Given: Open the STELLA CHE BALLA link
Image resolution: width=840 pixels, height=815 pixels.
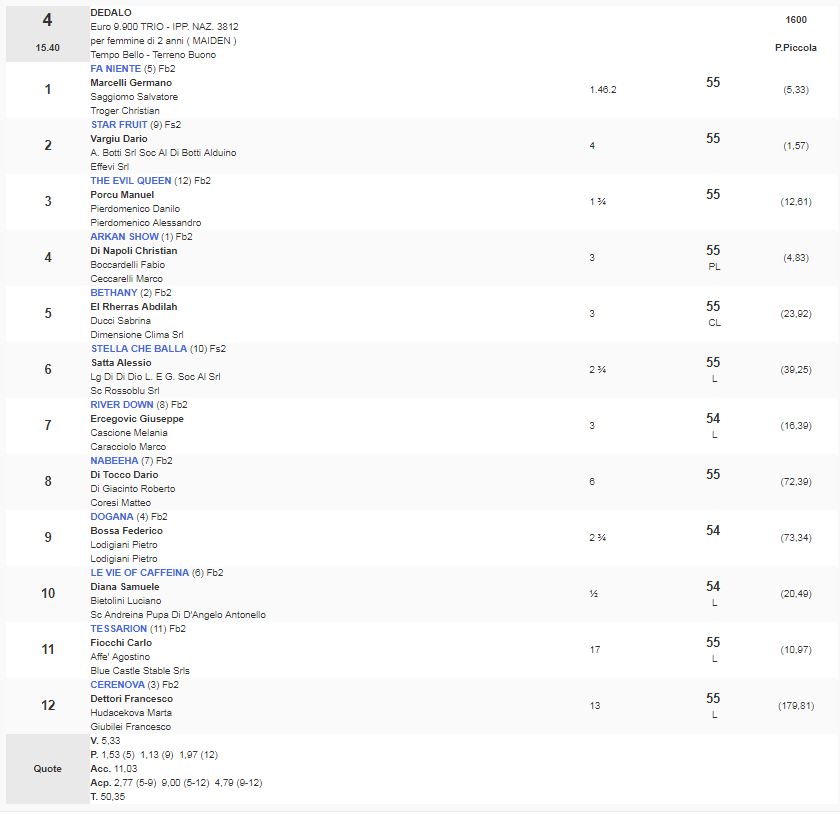Looking at the screenshot, I should click(x=138, y=349).
